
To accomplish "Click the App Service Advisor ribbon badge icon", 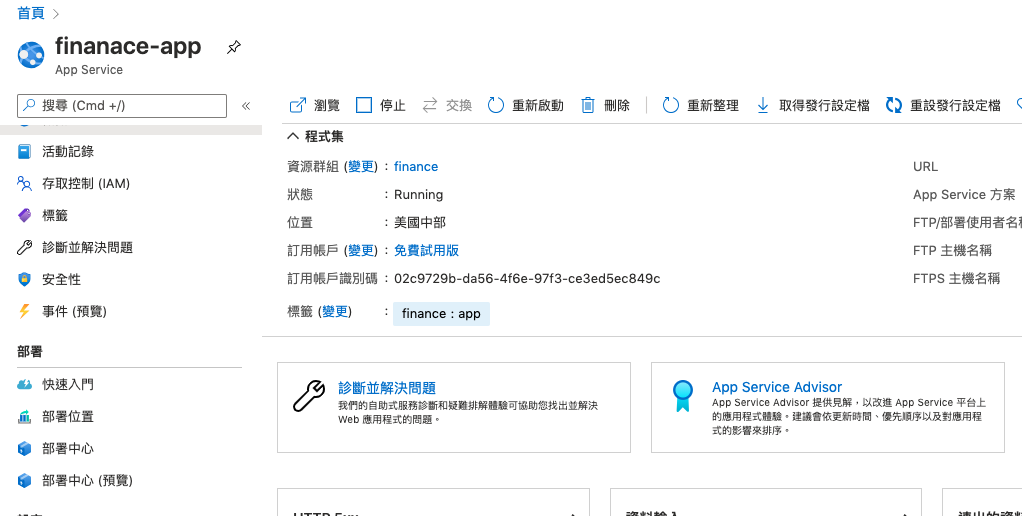I will click(682, 396).
